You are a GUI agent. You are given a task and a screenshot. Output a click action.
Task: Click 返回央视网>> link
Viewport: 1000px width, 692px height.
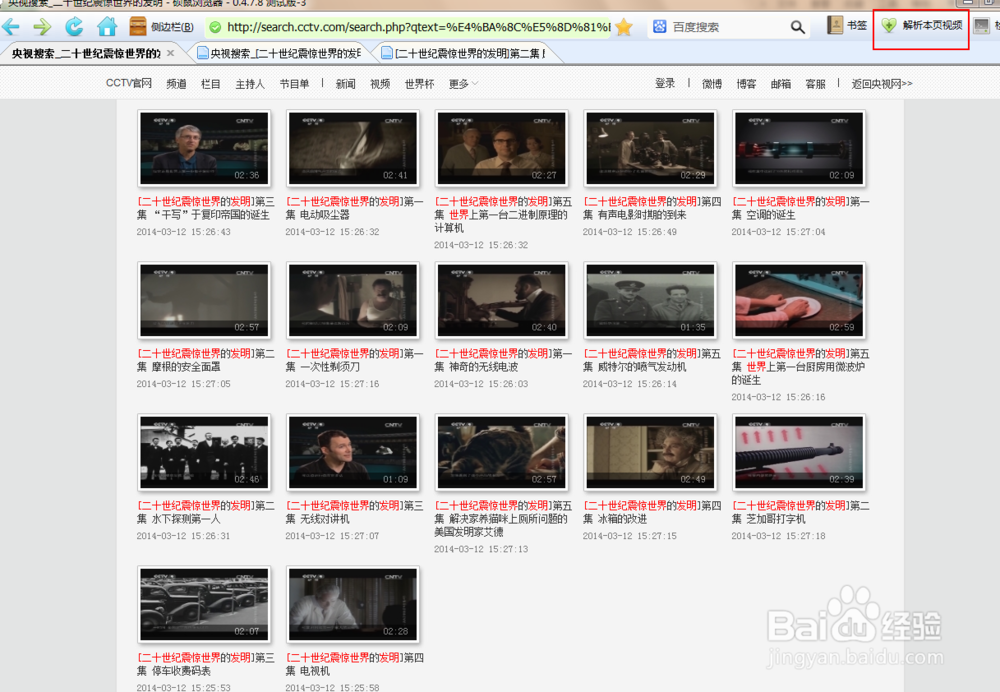(882, 84)
